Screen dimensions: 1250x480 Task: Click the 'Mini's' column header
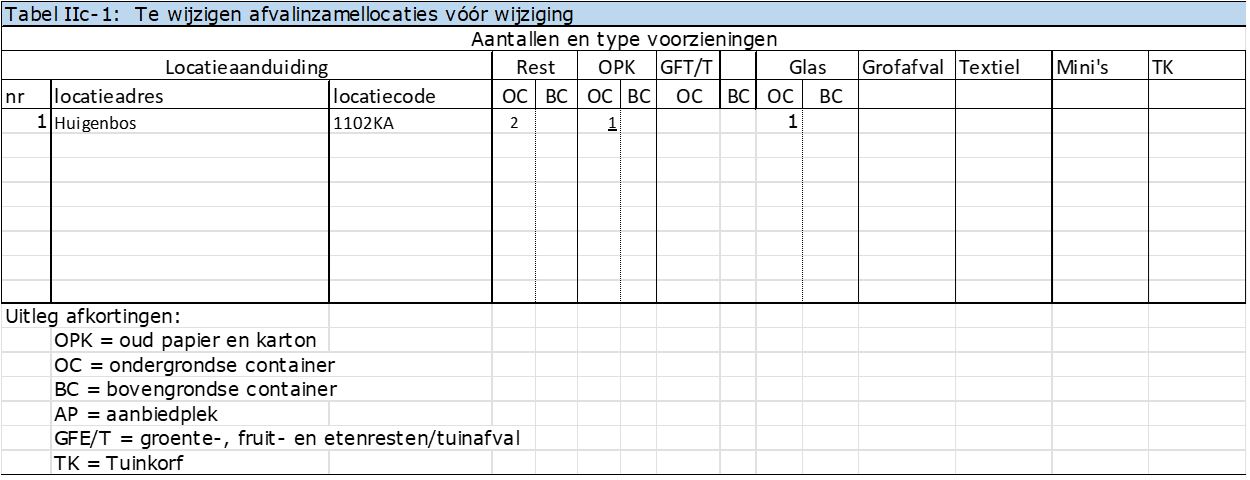(x=1082, y=68)
